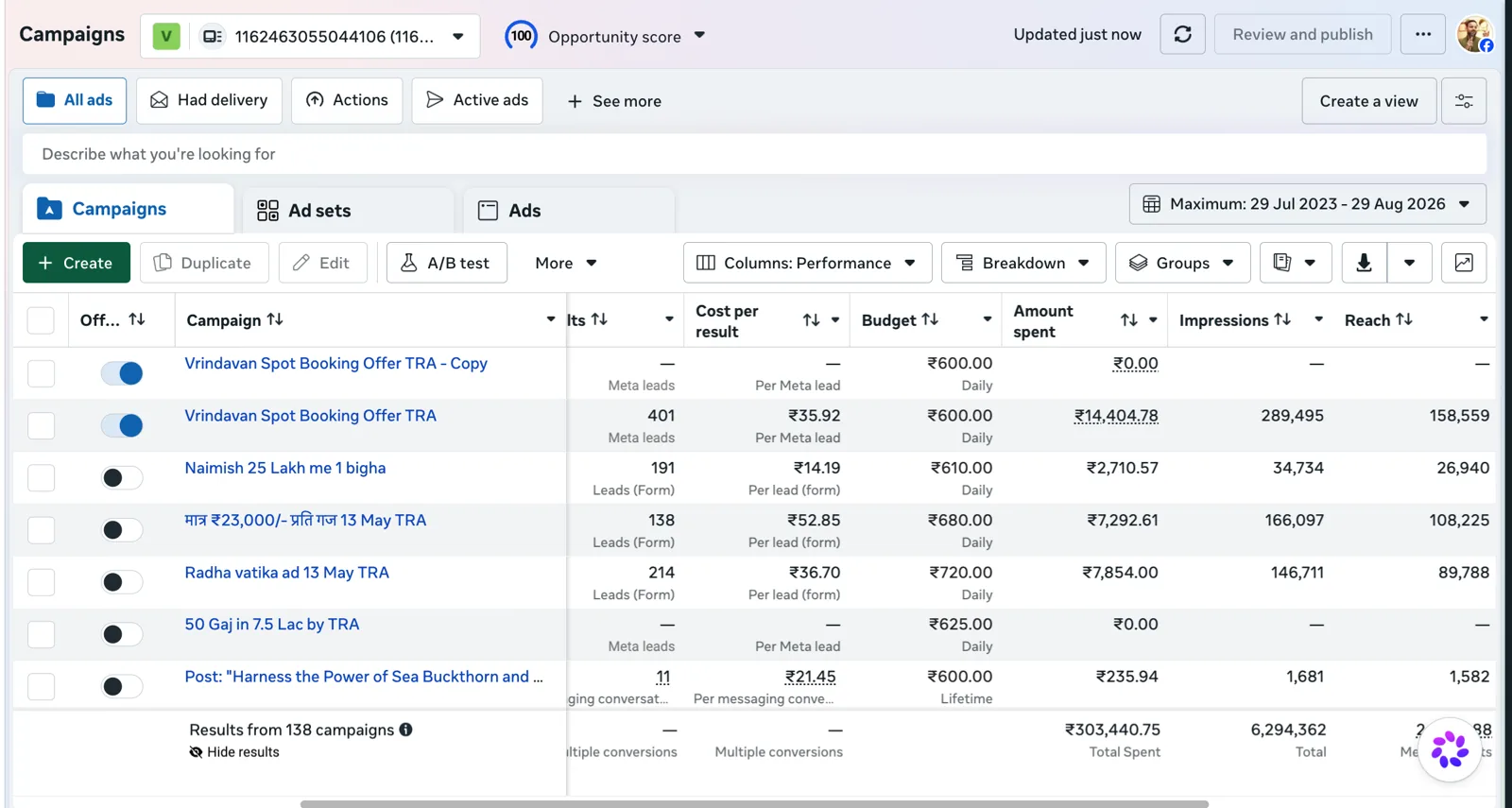Select checkbox for Naimish 25 Lakh me 1 bigha
The image size is (1512, 808).
tap(41, 477)
